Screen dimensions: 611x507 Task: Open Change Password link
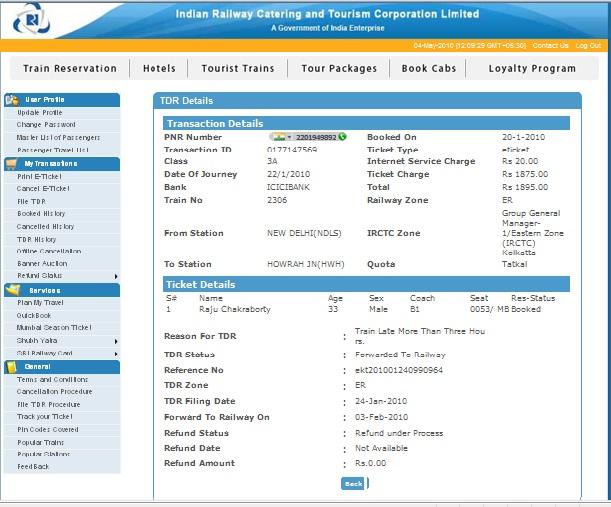click(46, 125)
